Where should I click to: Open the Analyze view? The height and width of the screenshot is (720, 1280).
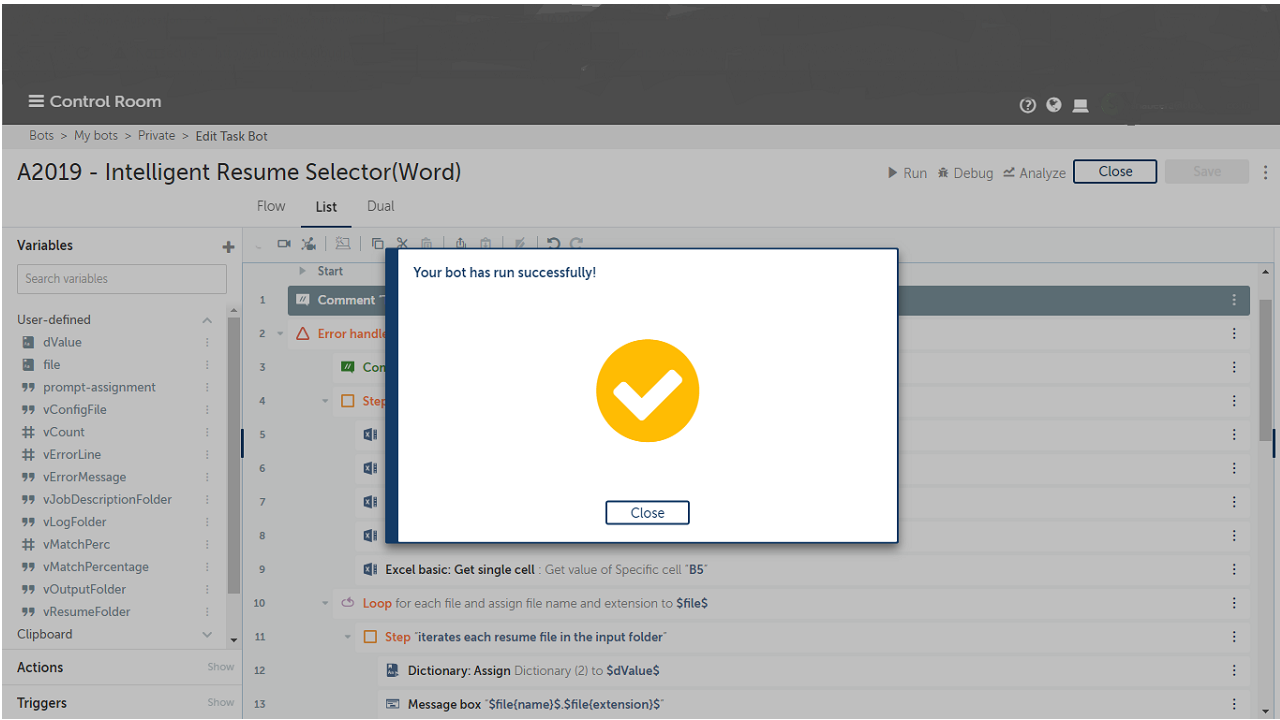point(1034,173)
